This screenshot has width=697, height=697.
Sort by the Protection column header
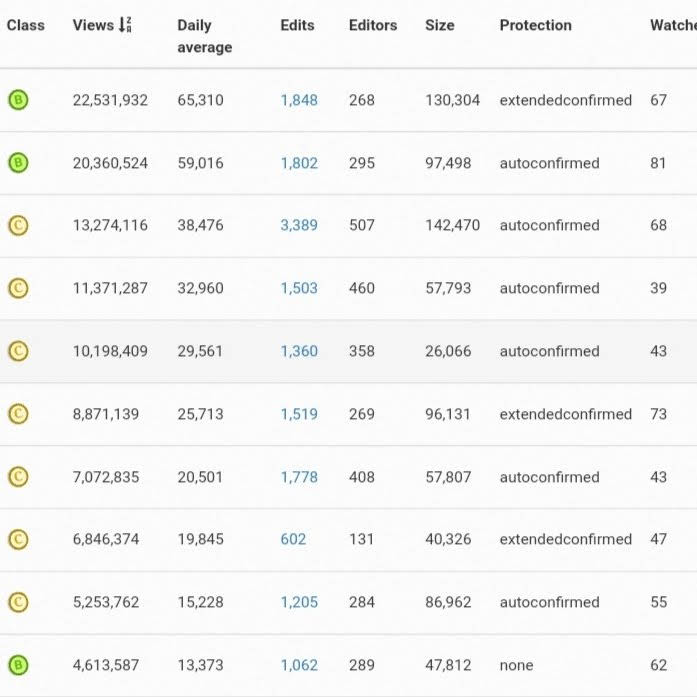coord(535,25)
